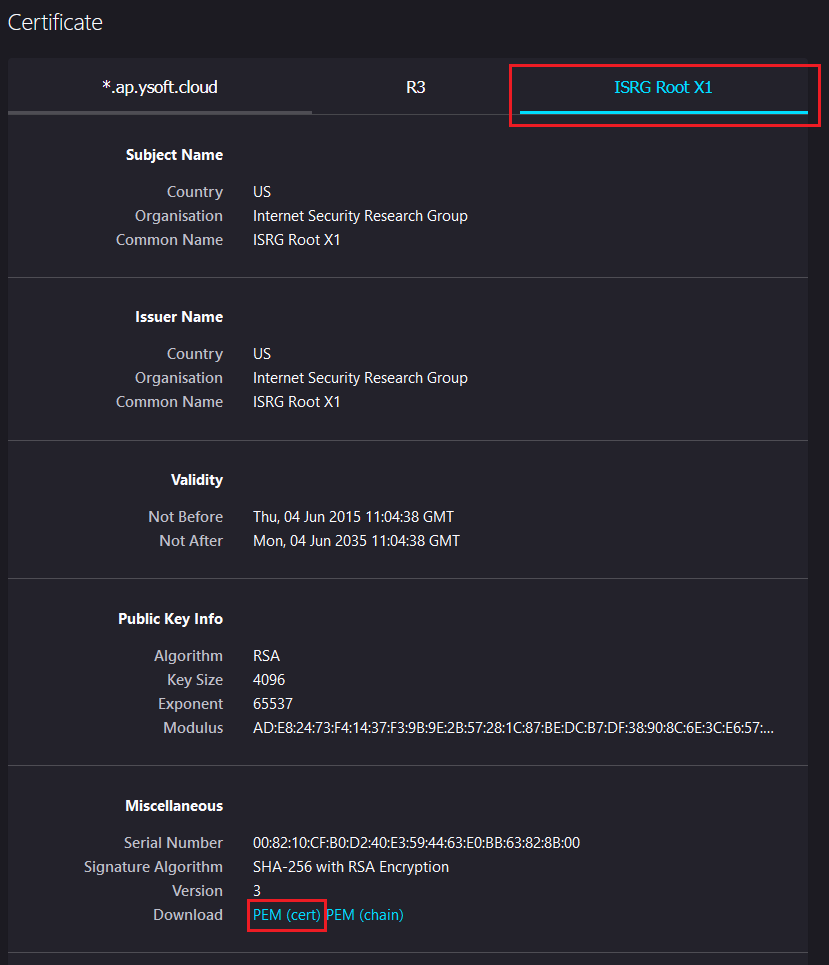Click the Subject Name common name value

[297, 240]
